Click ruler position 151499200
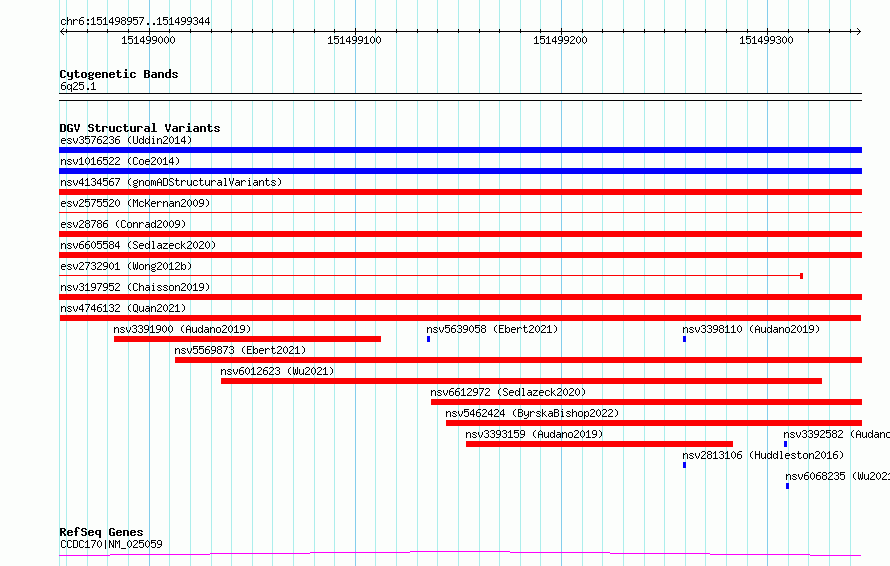890x566 pixels. 560,40
